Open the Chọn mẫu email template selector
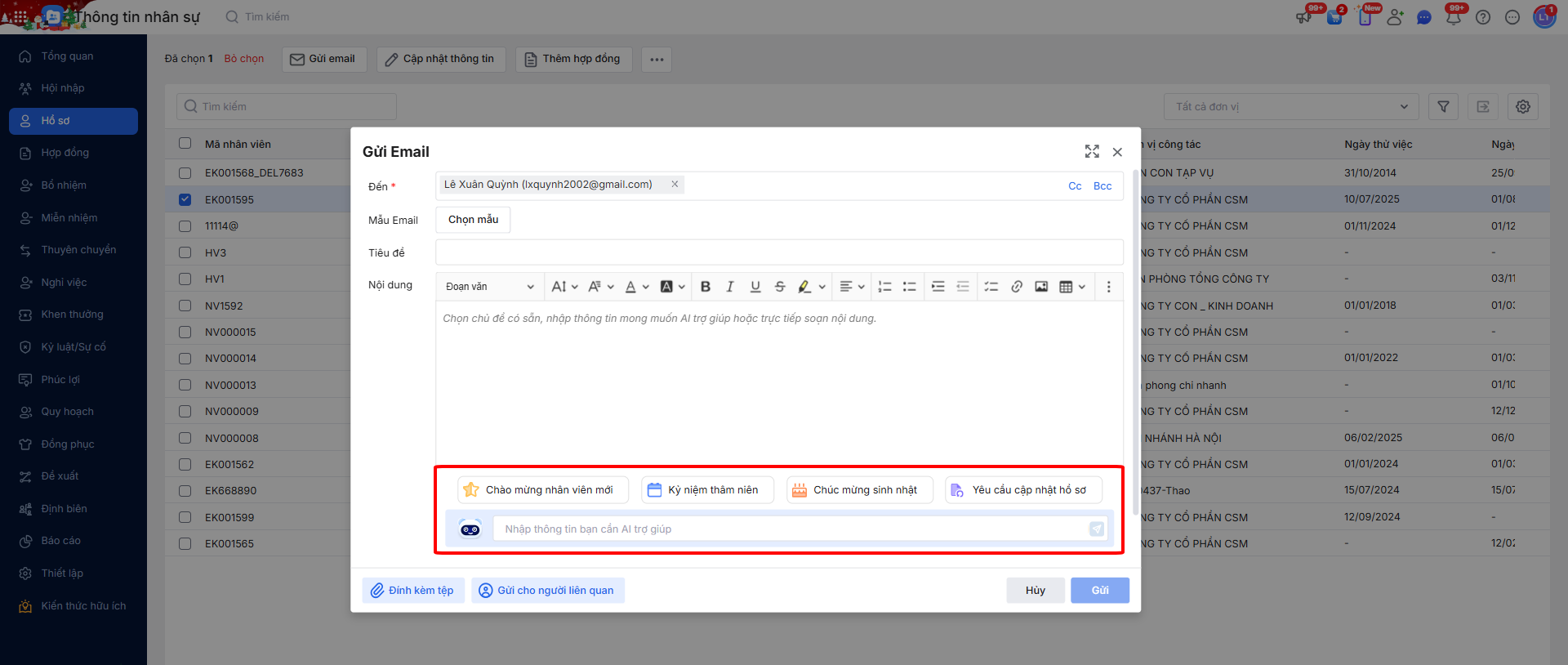 (473, 220)
